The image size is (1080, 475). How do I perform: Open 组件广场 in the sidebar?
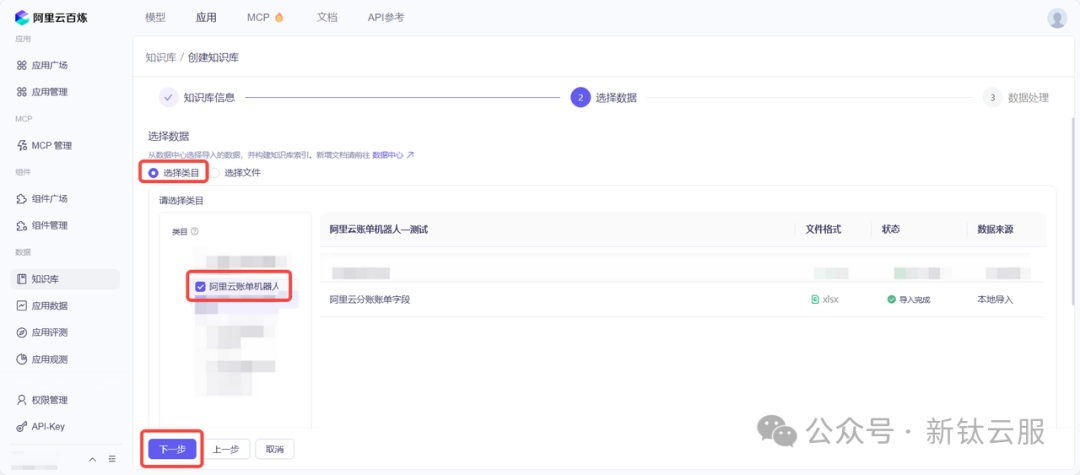tap(42, 199)
